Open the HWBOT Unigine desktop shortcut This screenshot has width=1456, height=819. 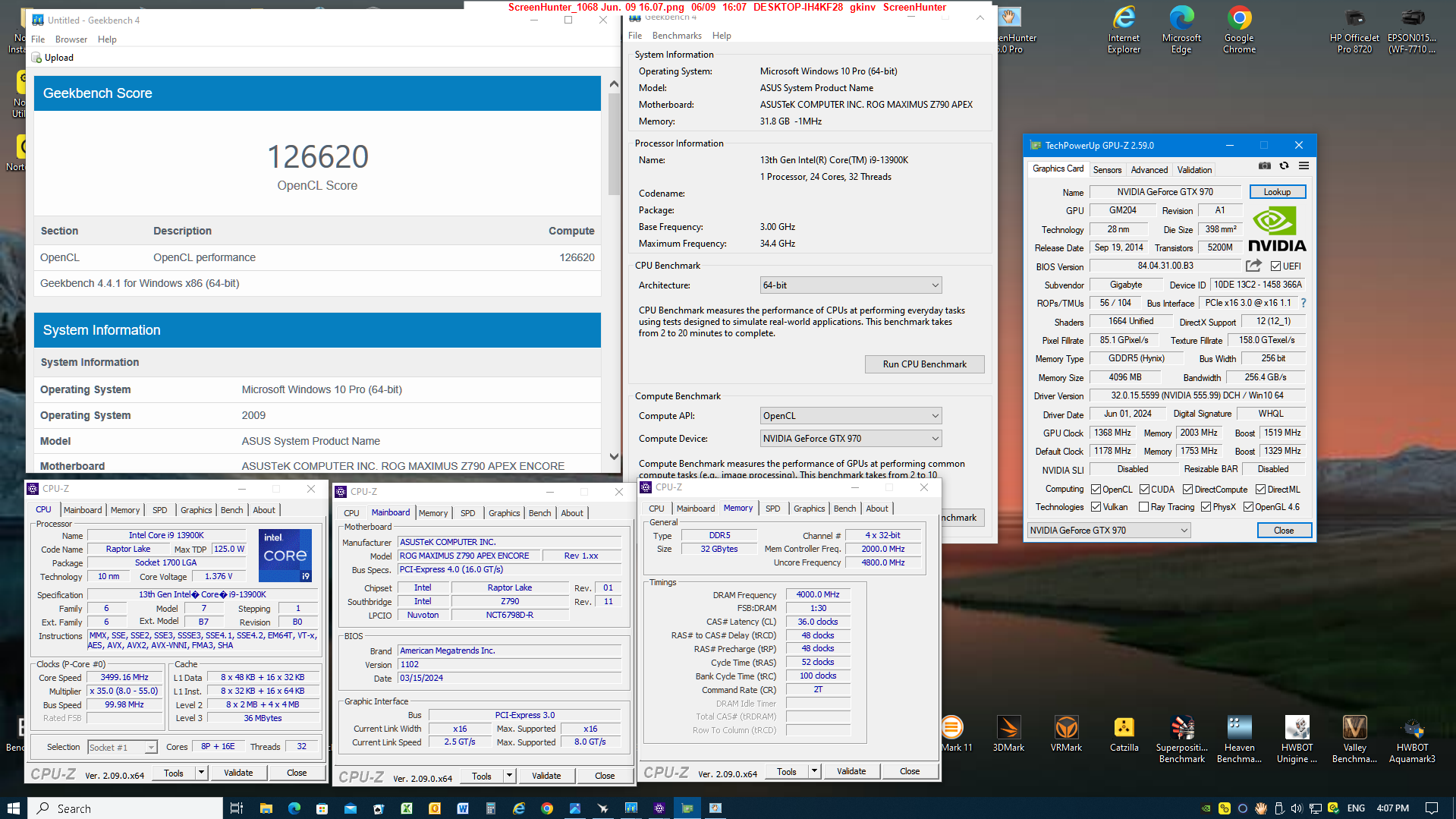1297,739
